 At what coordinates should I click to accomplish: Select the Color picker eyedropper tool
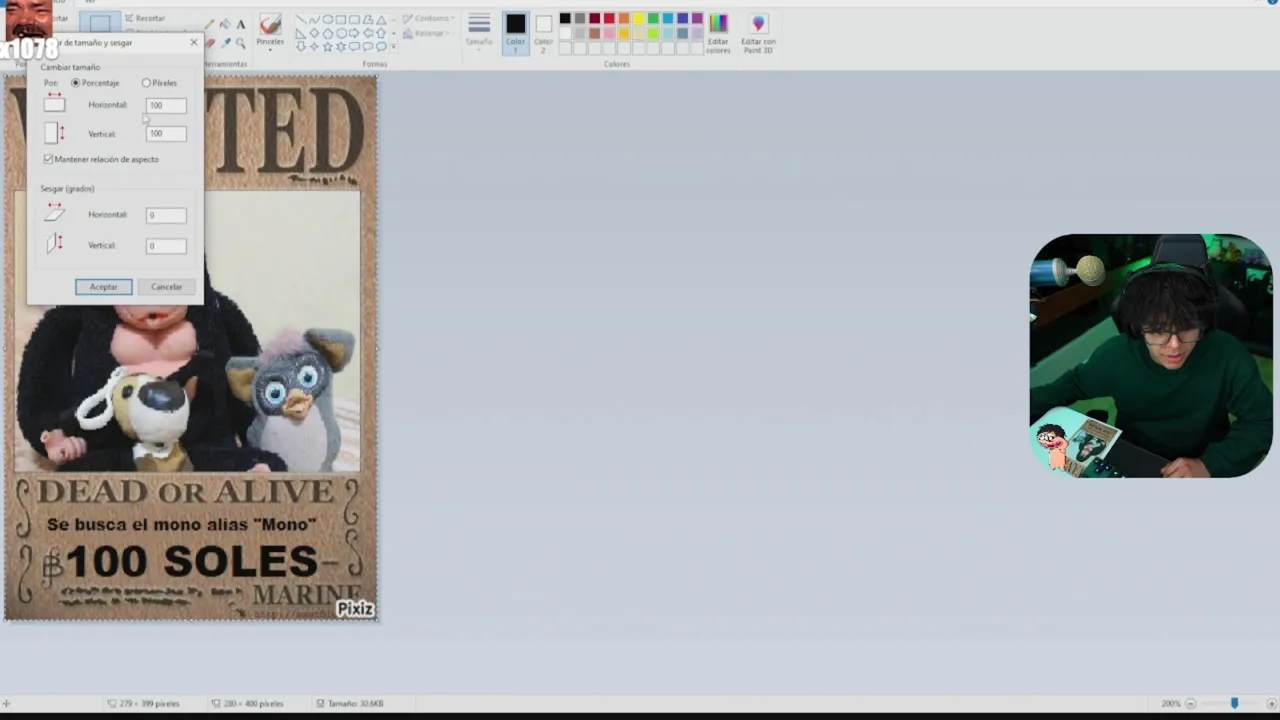point(226,43)
